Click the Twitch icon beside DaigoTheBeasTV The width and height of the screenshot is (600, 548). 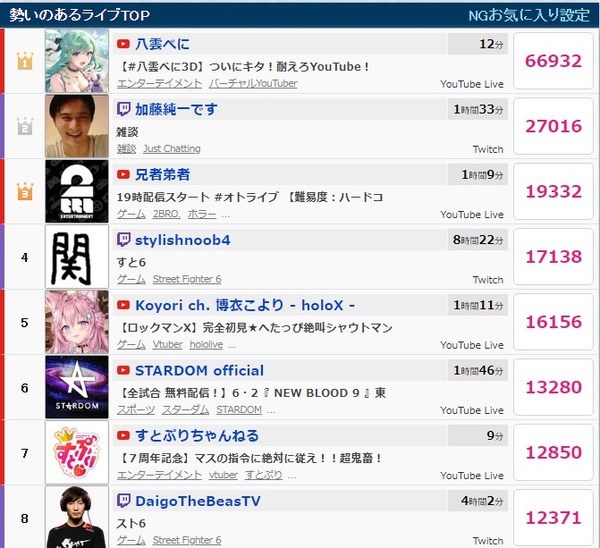123,501
